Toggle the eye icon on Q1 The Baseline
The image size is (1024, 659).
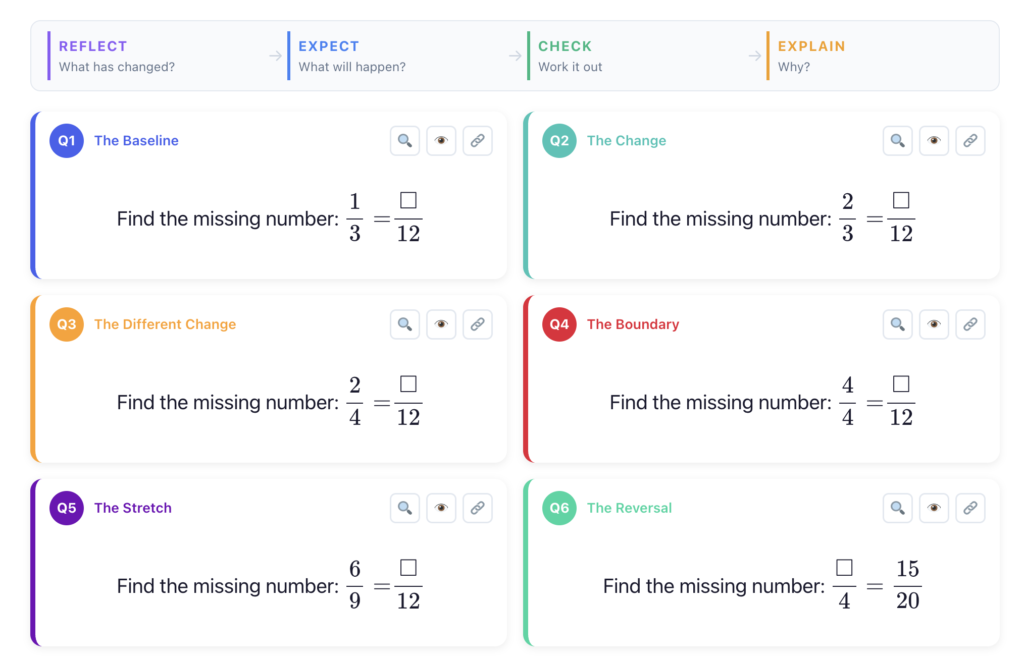441,141
